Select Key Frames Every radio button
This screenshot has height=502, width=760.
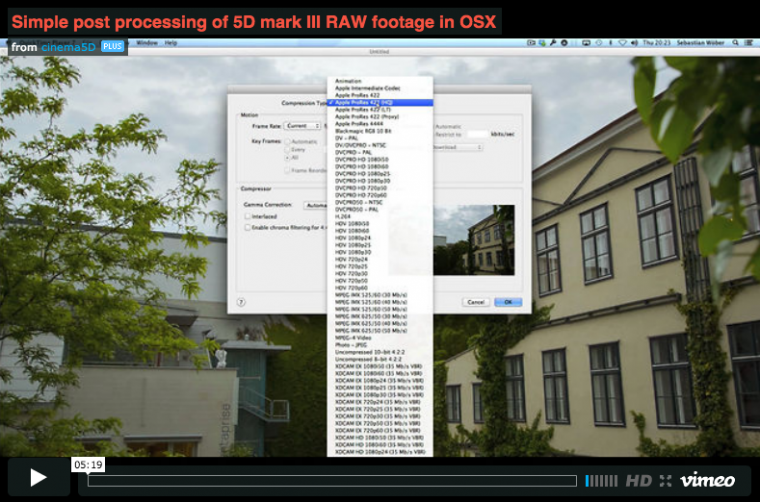tap(287, 150)
